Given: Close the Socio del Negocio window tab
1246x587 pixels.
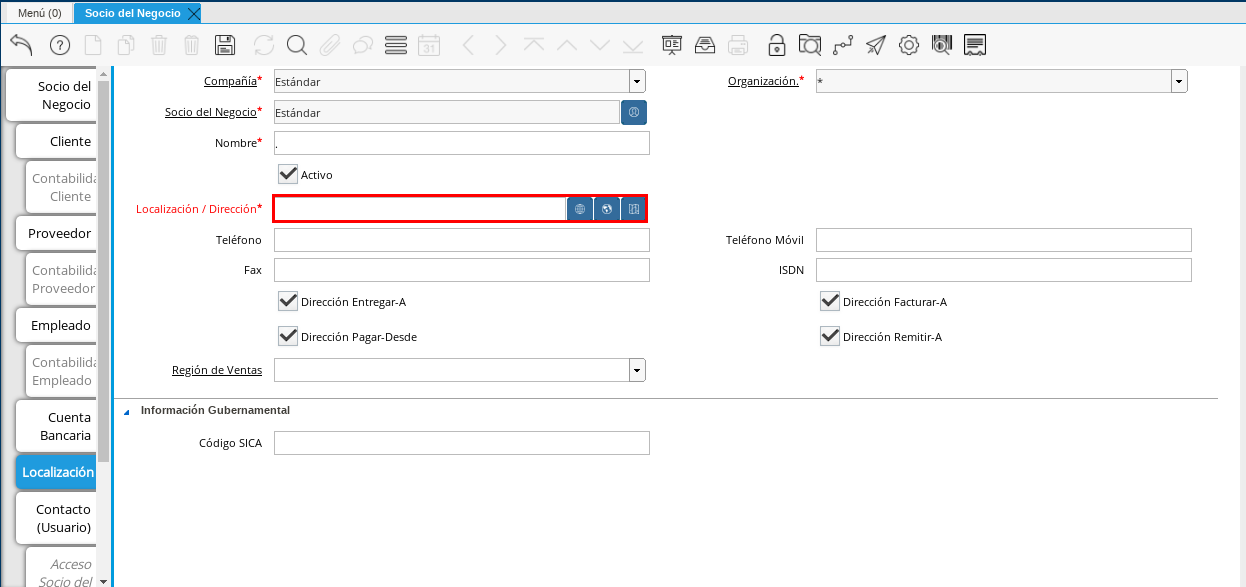Looking at the screenshot, I should (x=194, y=13).
